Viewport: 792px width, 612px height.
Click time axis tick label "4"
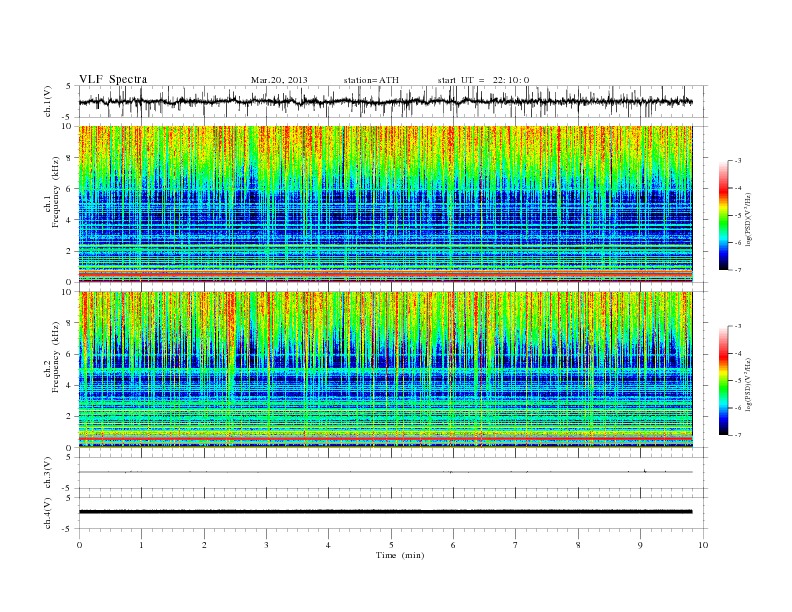328,545
